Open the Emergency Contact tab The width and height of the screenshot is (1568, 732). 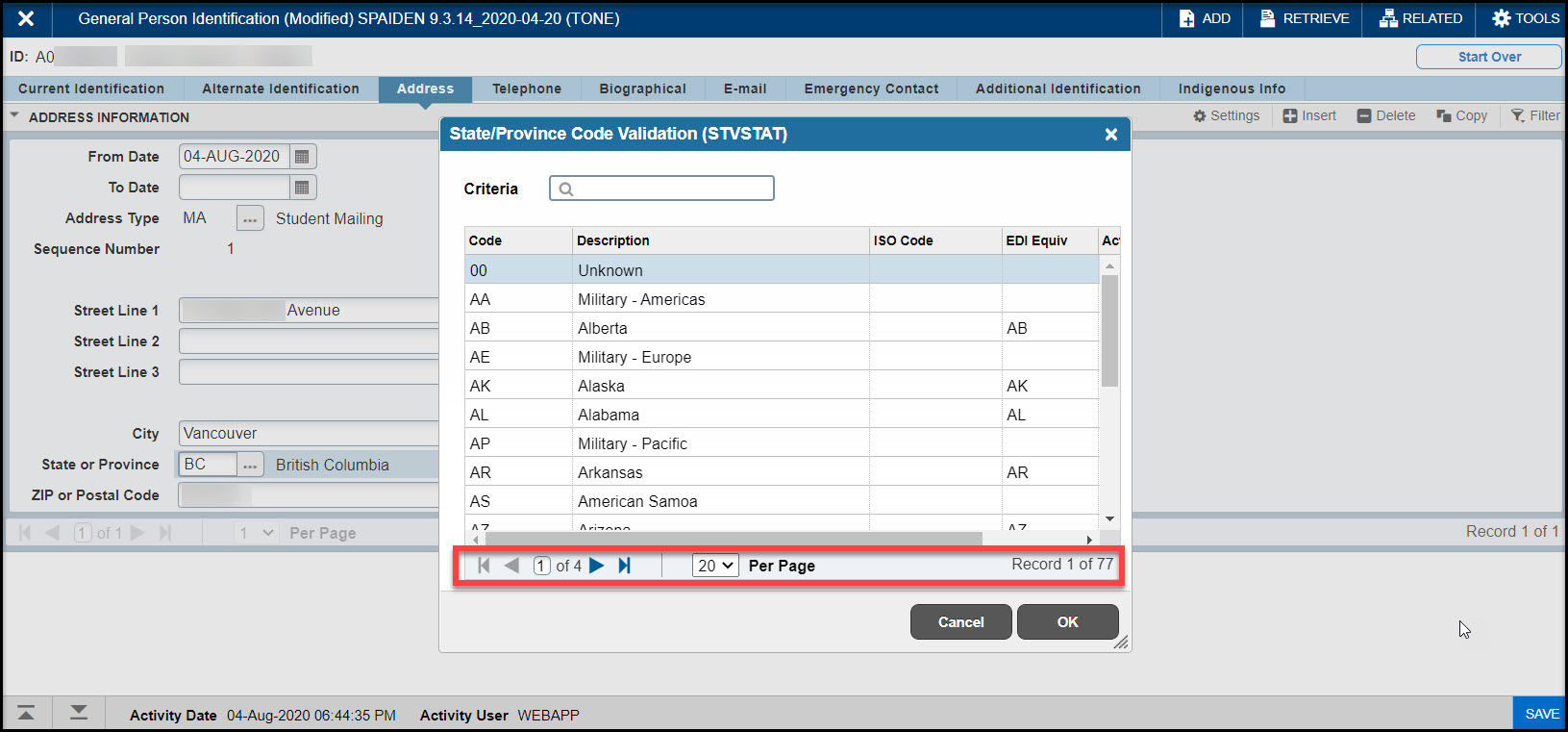[x=871, y=88]
